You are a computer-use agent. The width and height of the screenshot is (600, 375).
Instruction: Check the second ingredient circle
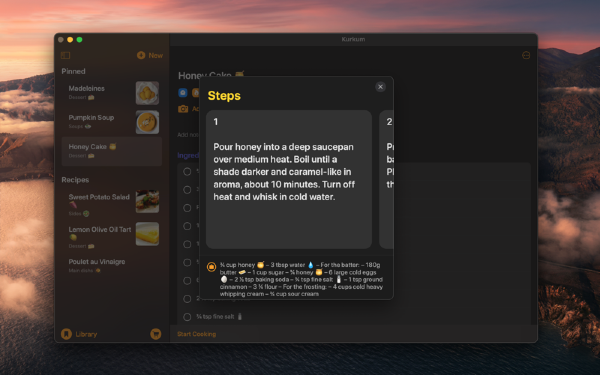tap(187, 190)
